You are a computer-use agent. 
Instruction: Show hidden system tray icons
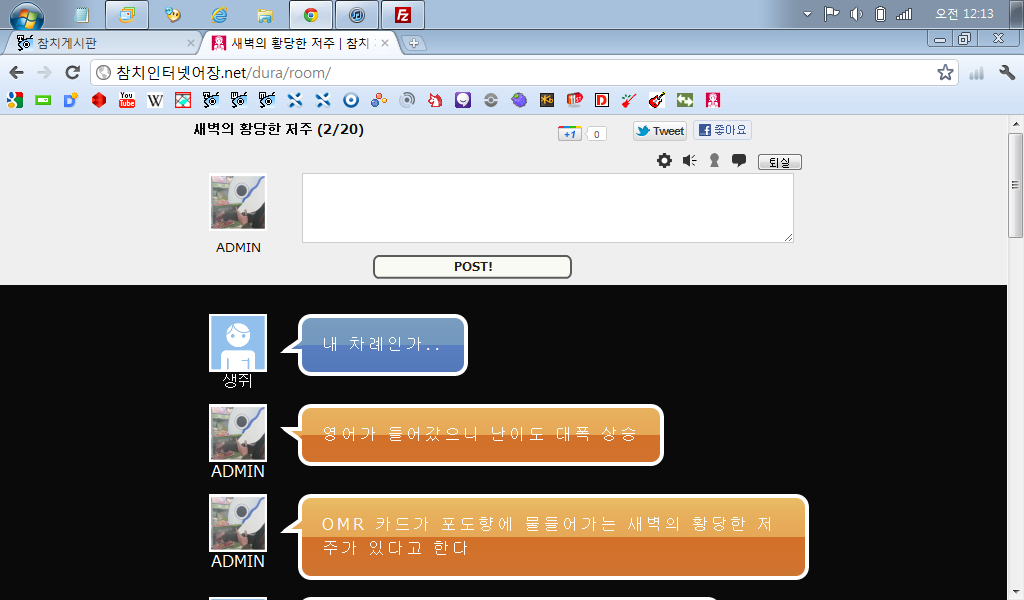[808, 14]
